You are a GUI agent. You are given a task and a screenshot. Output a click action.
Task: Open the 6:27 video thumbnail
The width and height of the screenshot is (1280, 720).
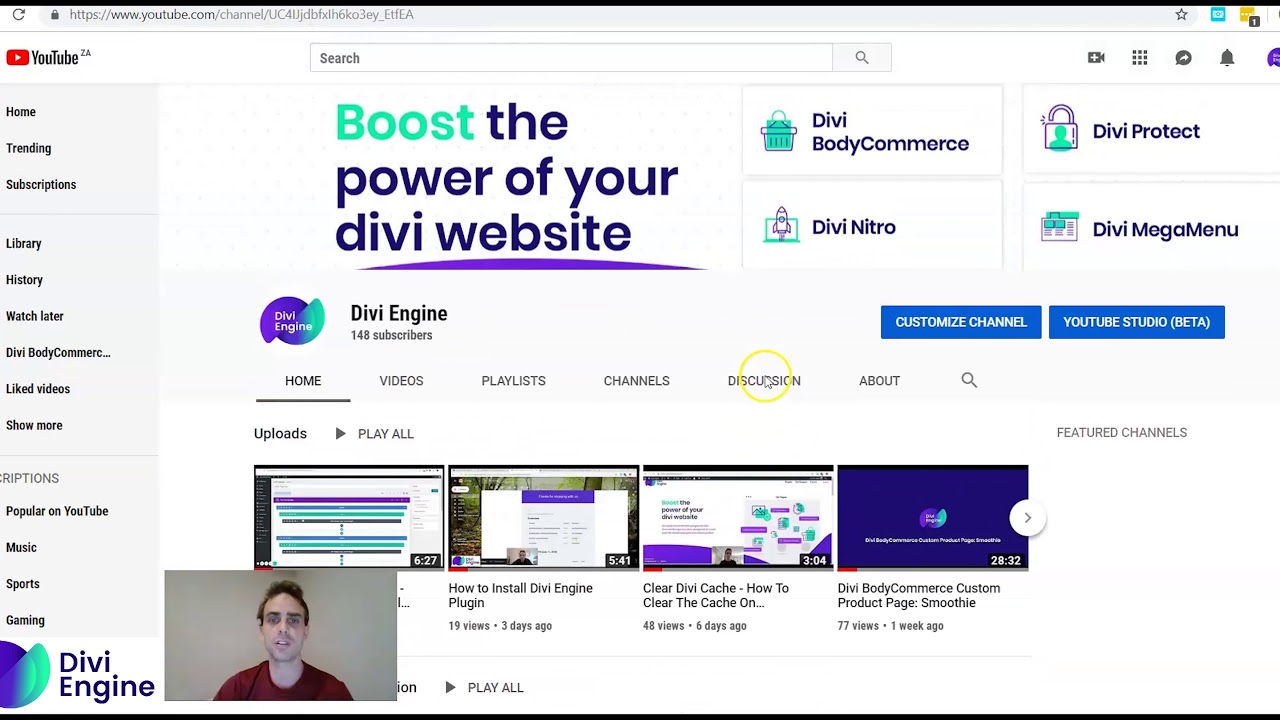pyautogui.click(x=348, y=518)
